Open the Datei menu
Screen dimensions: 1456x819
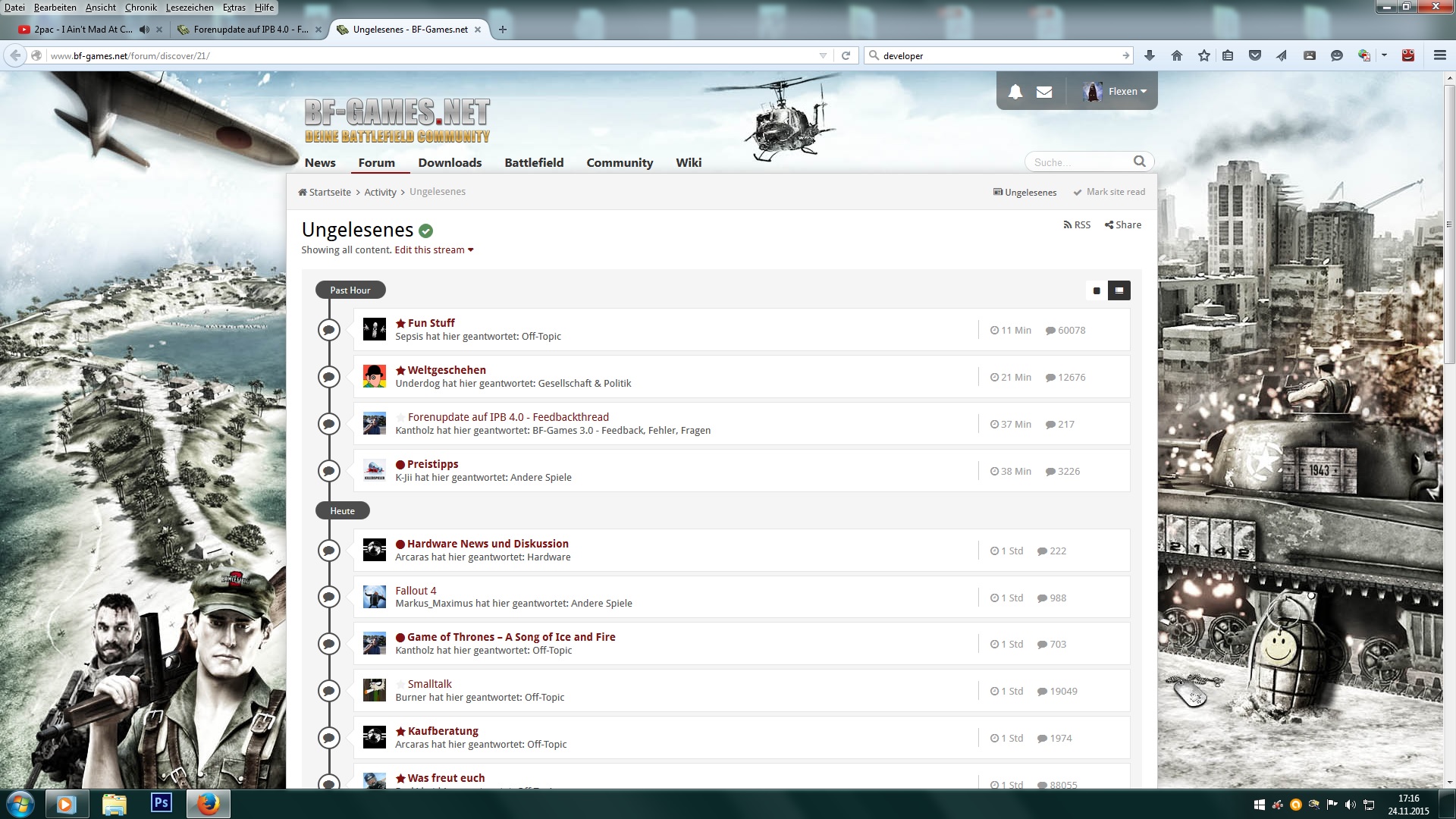(14, 8)
